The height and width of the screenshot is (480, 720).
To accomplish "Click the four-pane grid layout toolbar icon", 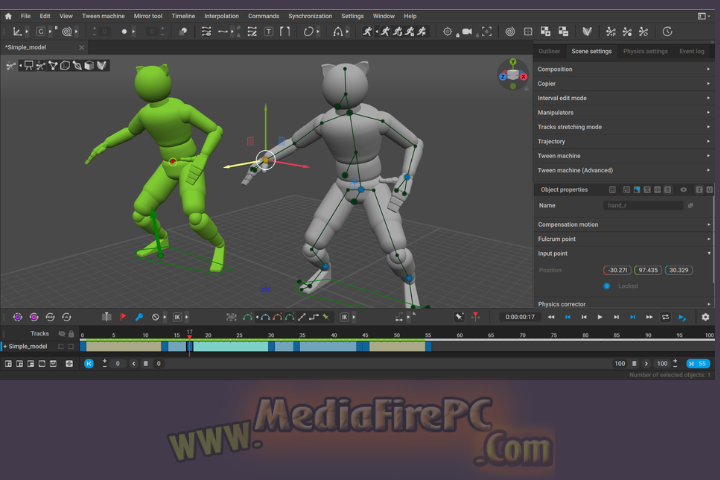I will 528,32.
